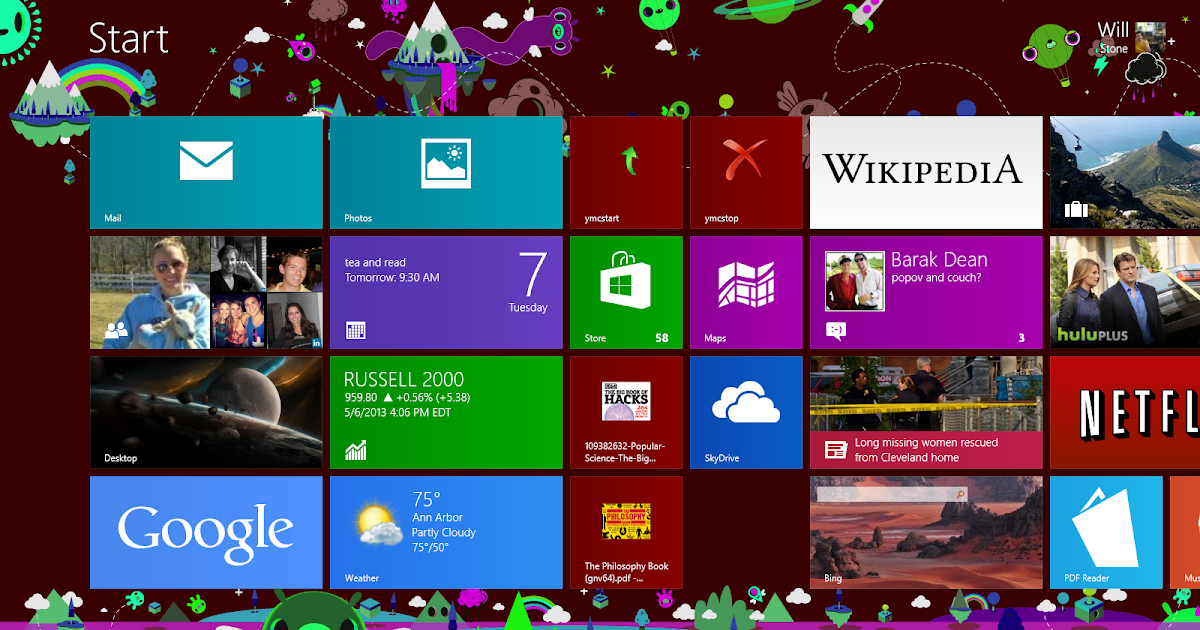
Task: Click the Bing tile label
Action: (833, 578)
